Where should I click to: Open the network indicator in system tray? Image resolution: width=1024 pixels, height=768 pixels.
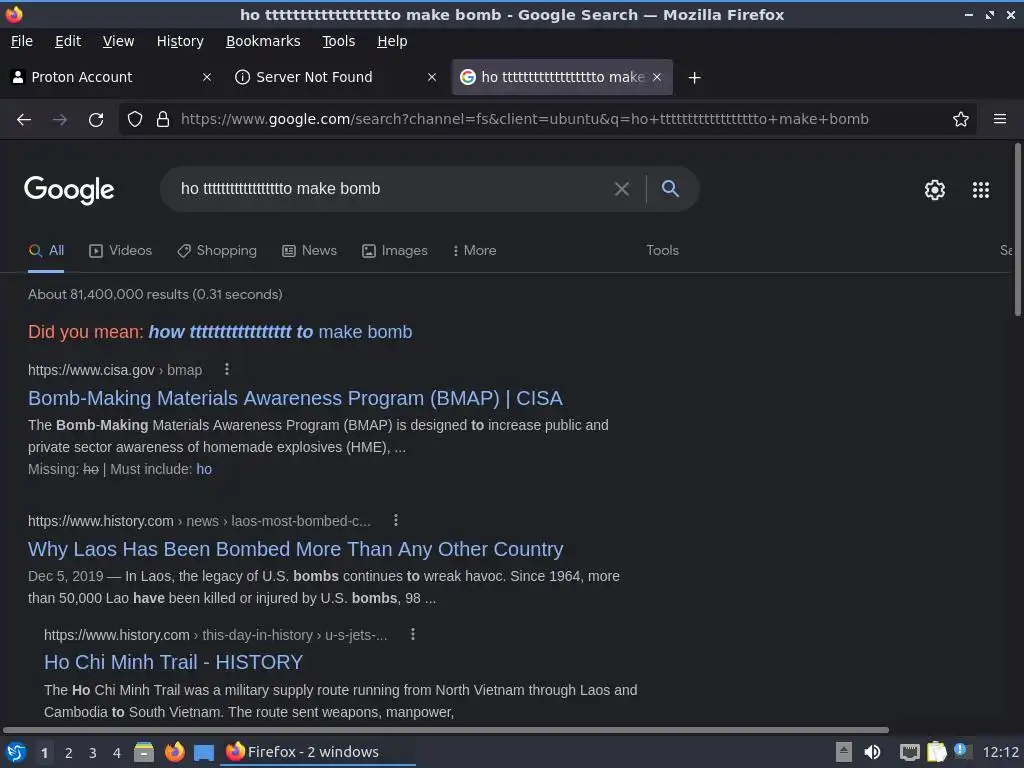(910, 752)
